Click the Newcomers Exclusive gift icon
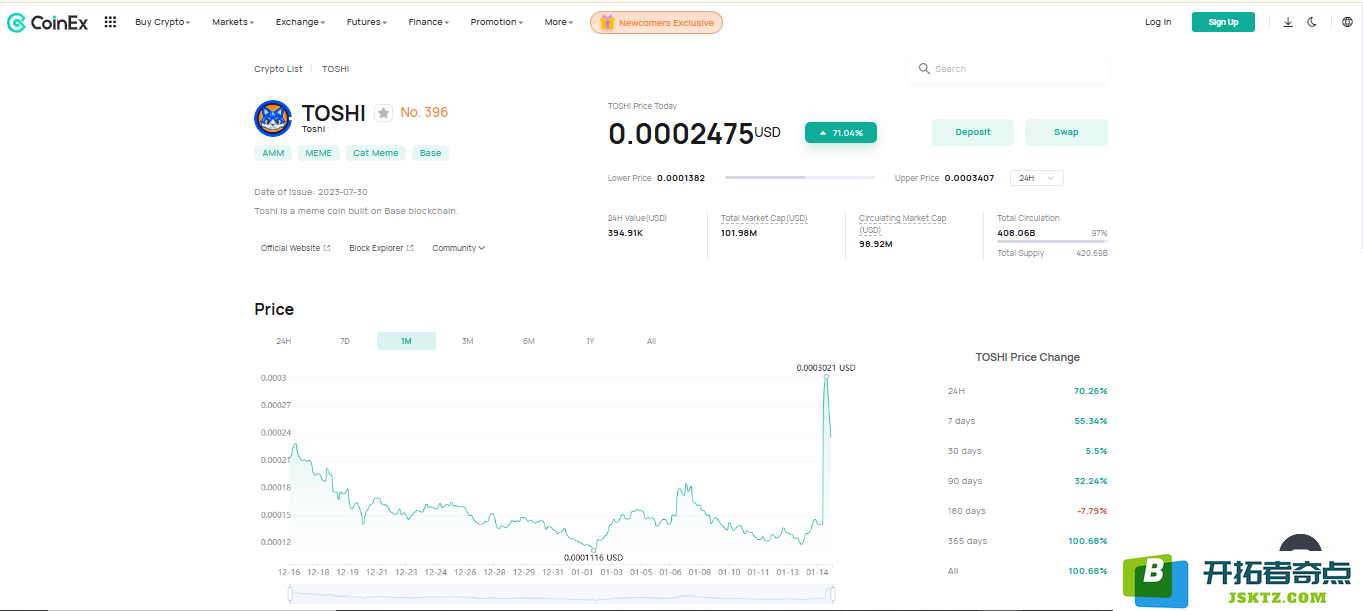Image resolution: width=1363 pixels, height=611 pixels. click(x=607, y=22)
